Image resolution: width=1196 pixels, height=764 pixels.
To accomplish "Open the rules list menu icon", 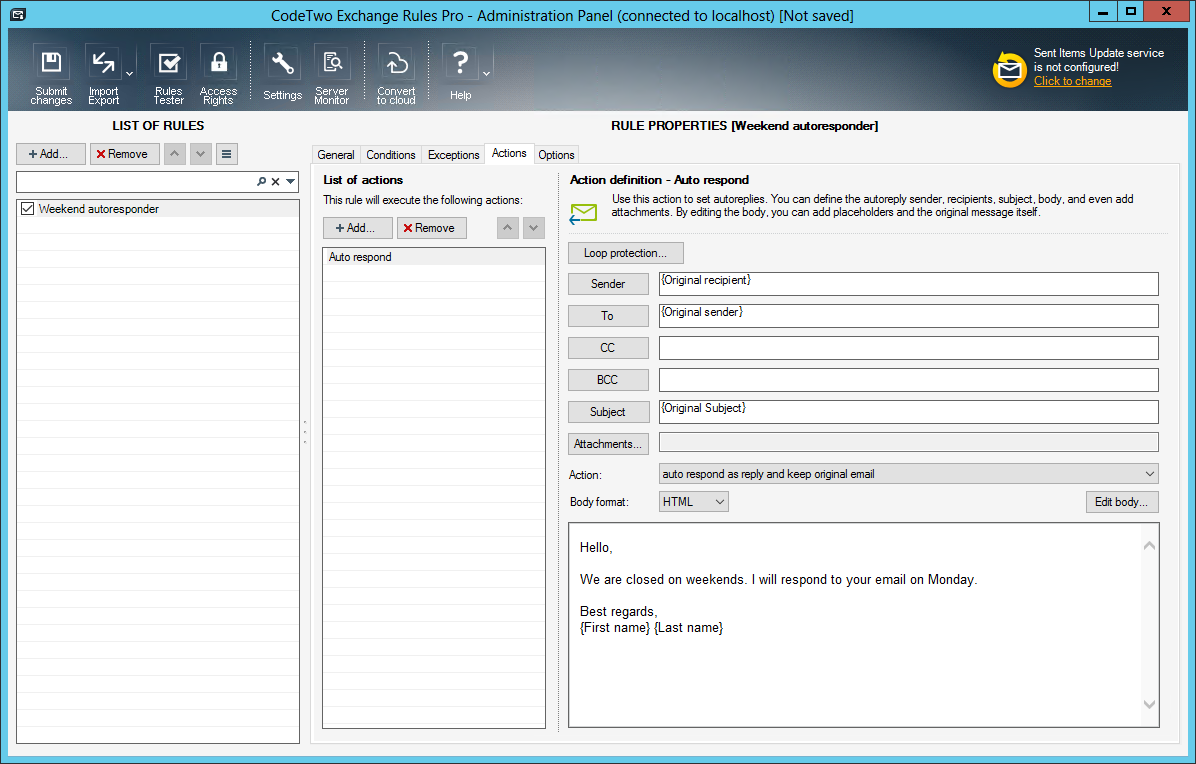I will pyautogui.click(x=227, y=154).
